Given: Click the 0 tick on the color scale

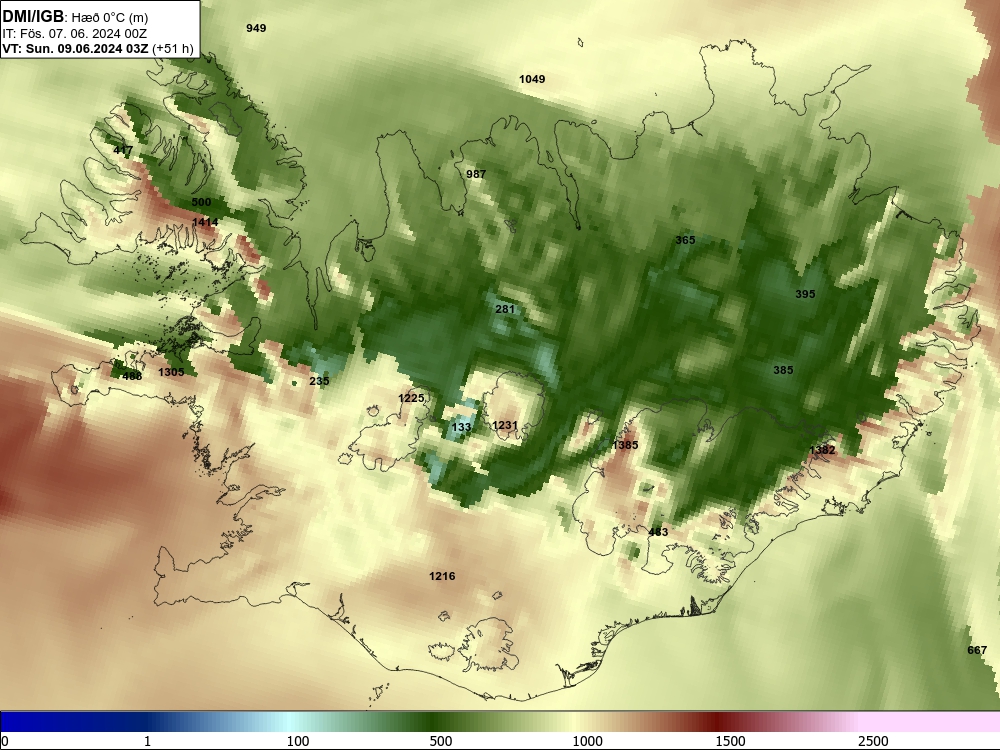Looking at the screenshot, I should [5, 741].
